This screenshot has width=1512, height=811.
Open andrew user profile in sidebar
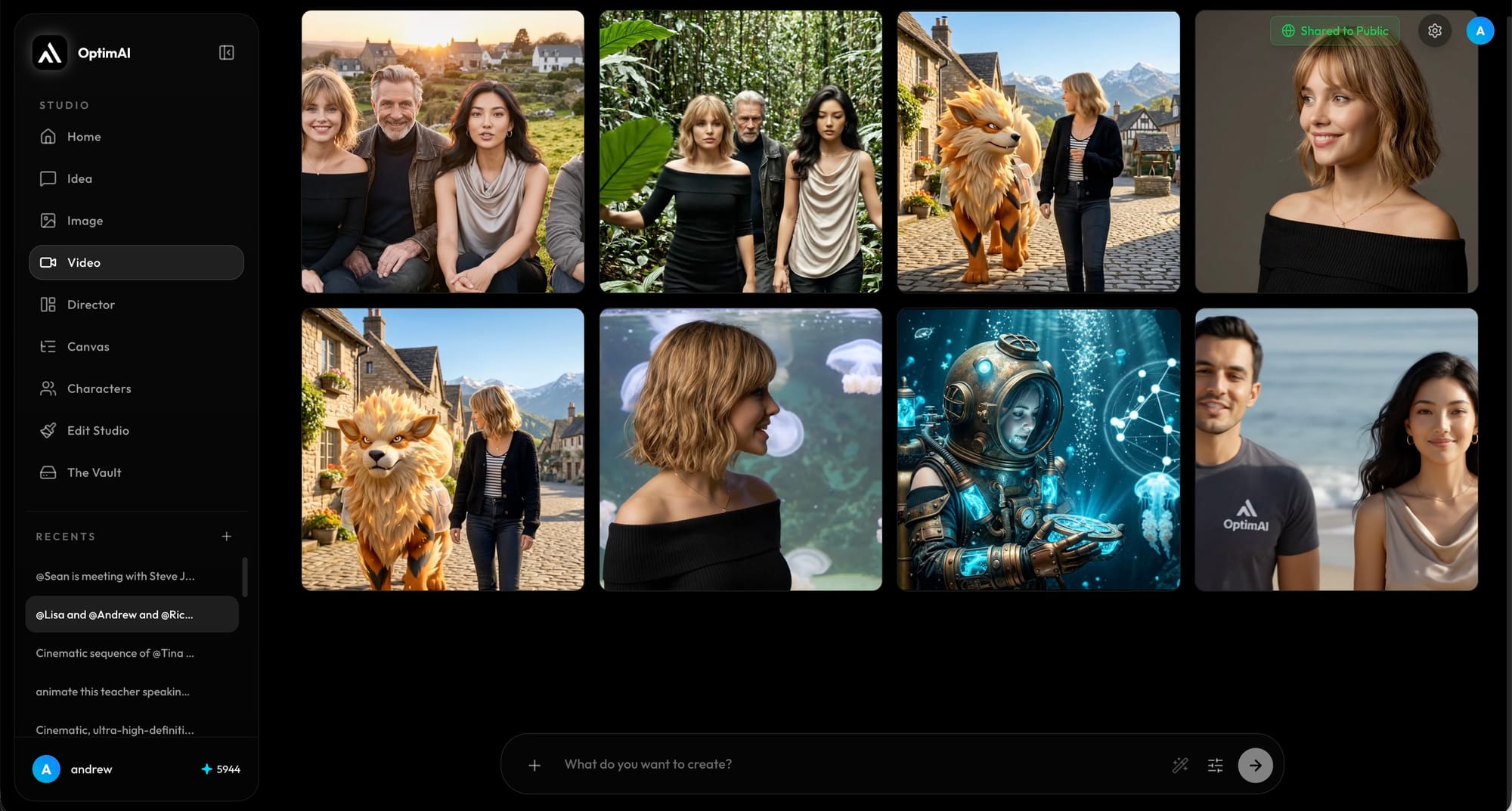[73, 769]
